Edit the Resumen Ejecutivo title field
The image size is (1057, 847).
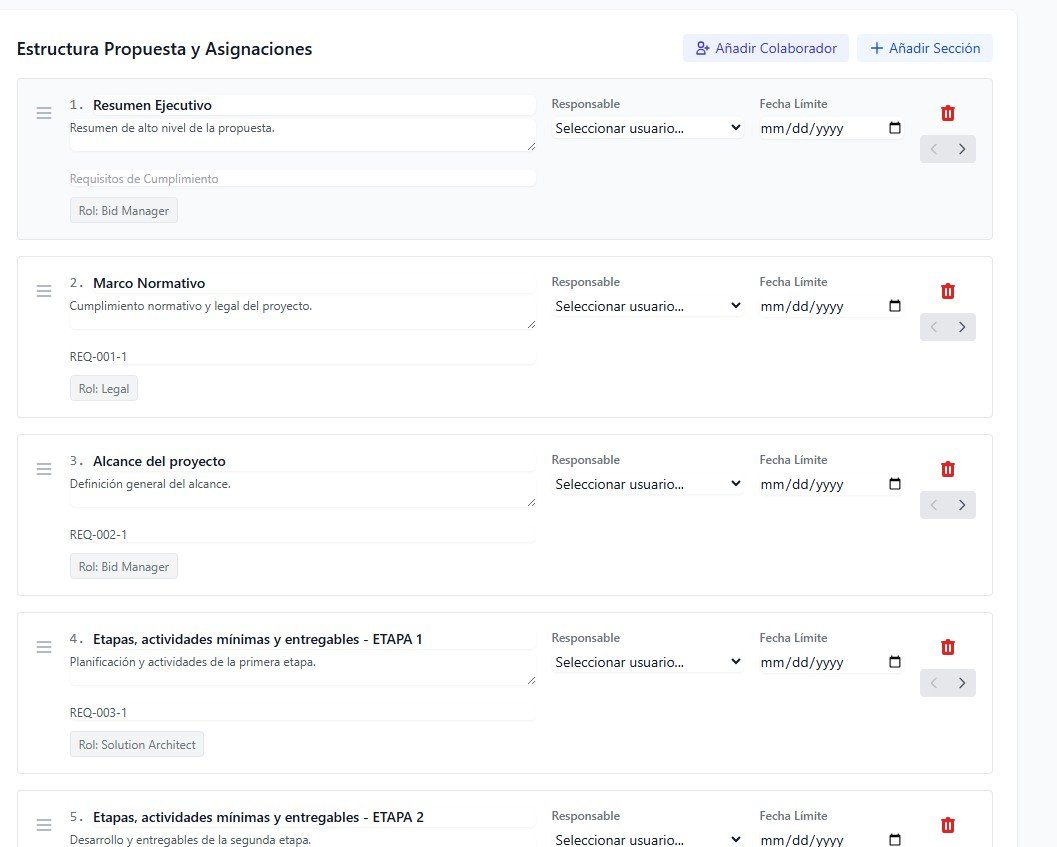pyautogui.click(x=313, y=105)
